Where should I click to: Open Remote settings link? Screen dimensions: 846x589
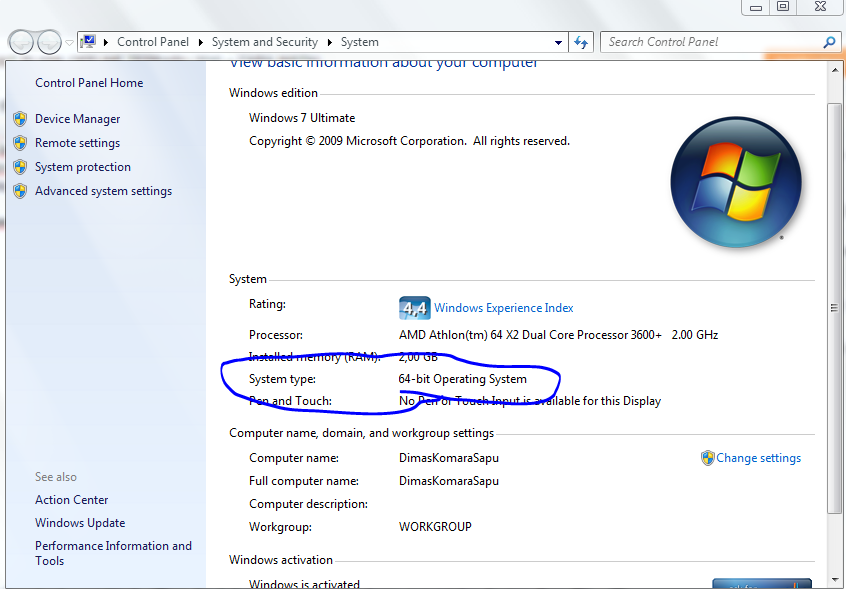coord(78,143)
